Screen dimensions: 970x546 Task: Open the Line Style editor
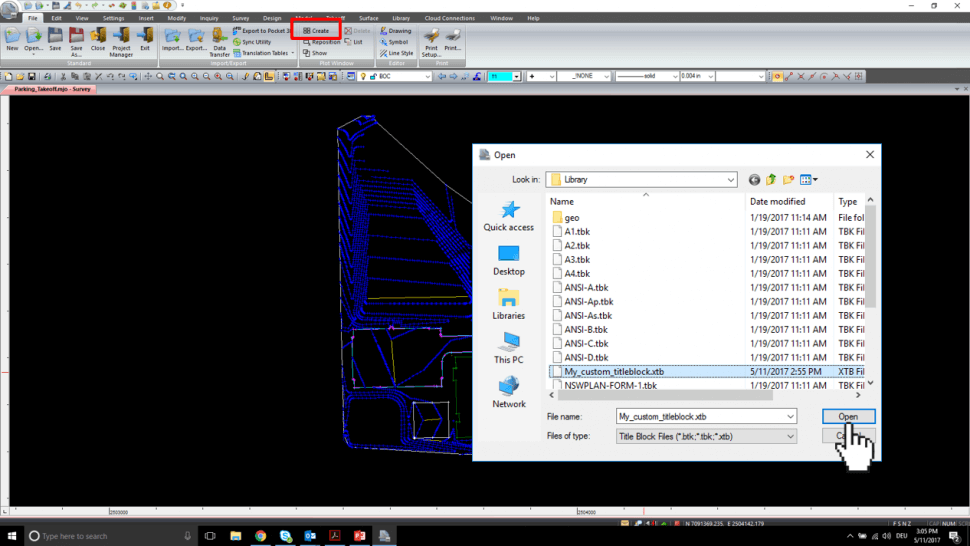pos(397,53)
